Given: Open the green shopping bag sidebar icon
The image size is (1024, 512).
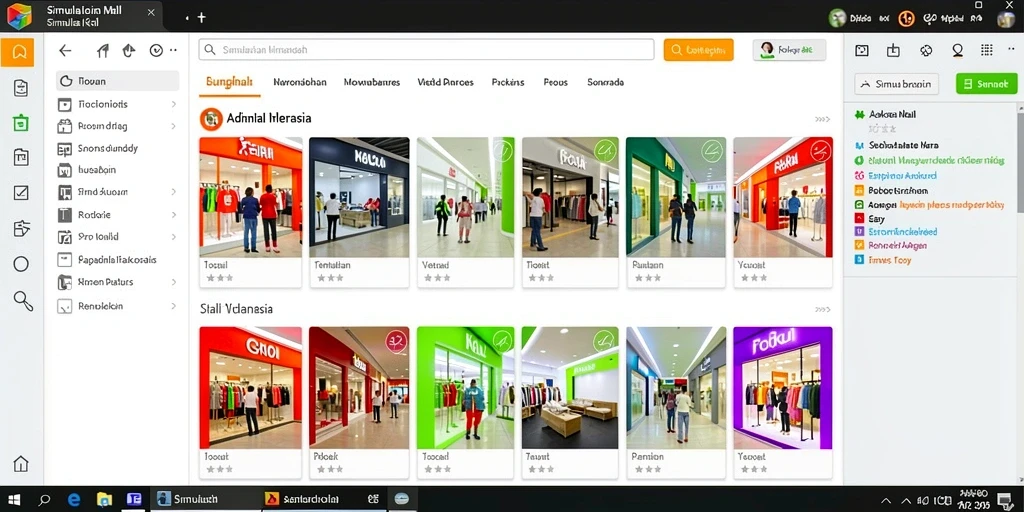Looking at the screenshot, I should point(21,122).
